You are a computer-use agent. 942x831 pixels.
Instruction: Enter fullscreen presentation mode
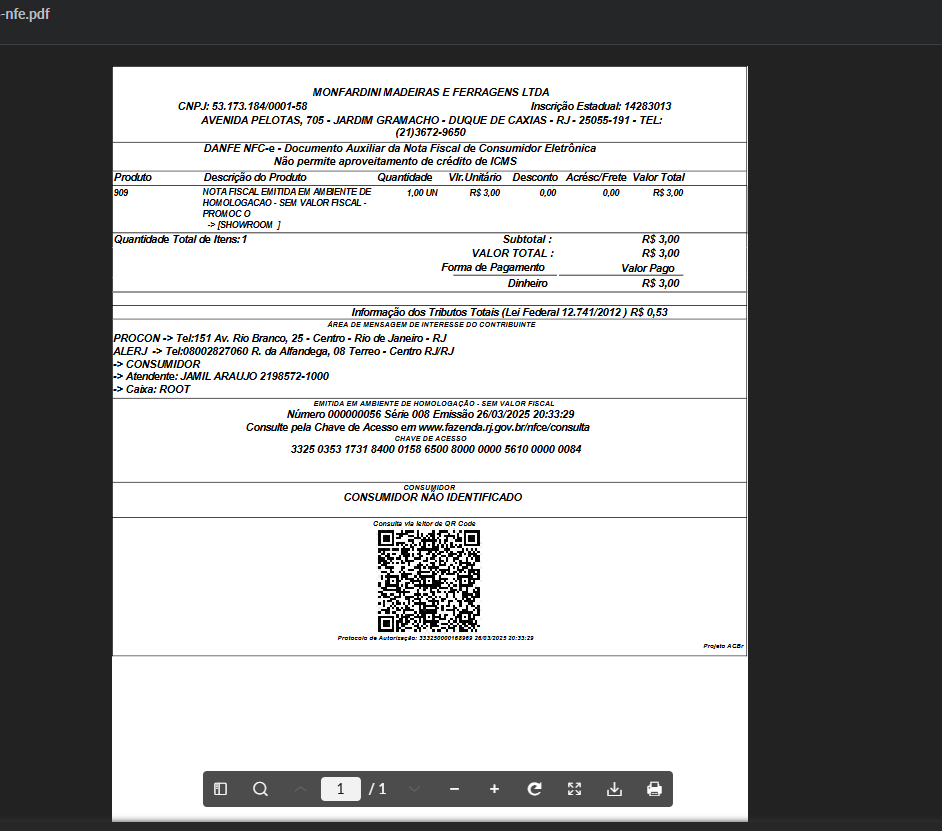pos(574,789)
